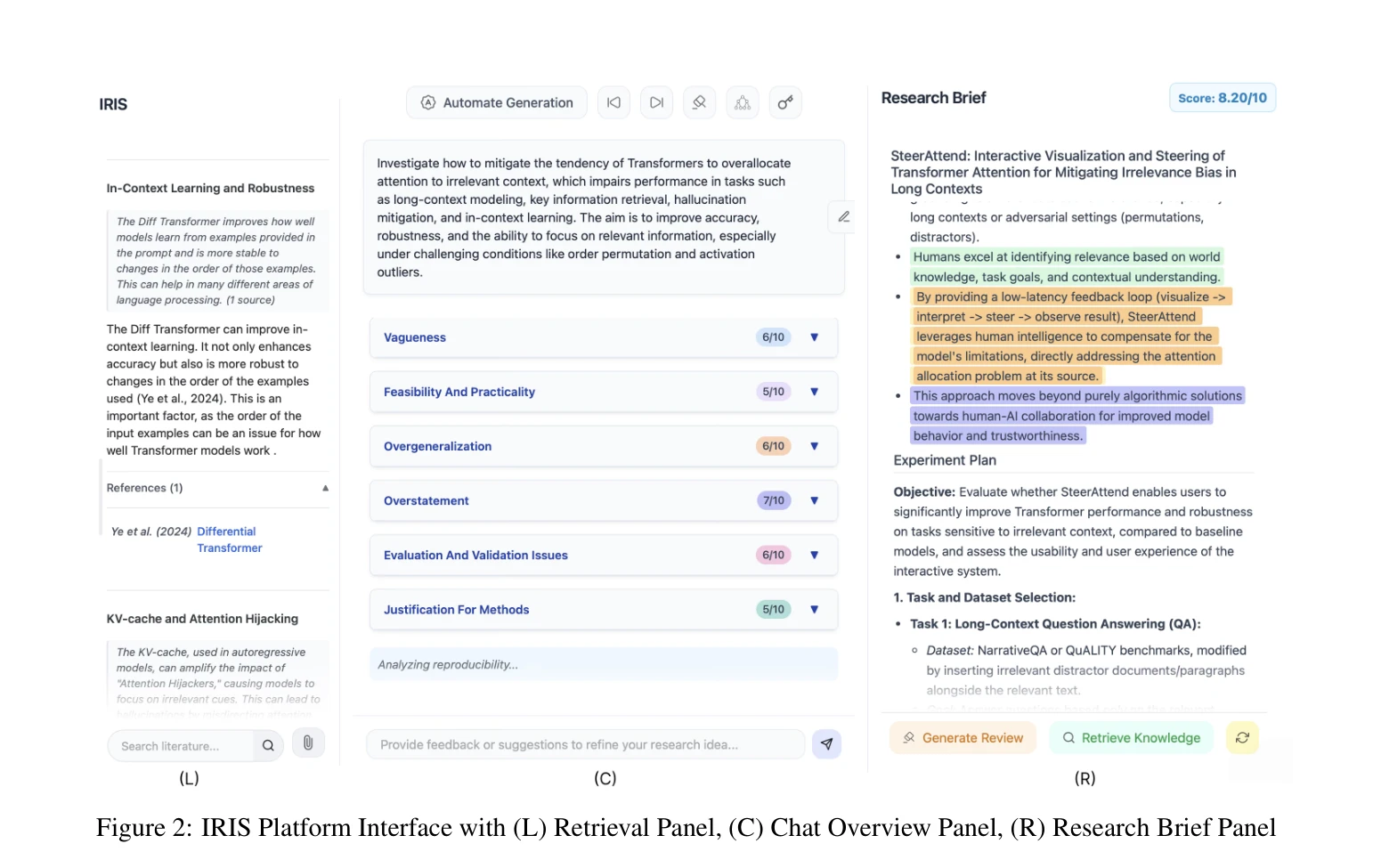Click the IRIS title in sidebar
This screenshot has height=868, width=1373.
(113, 104)
